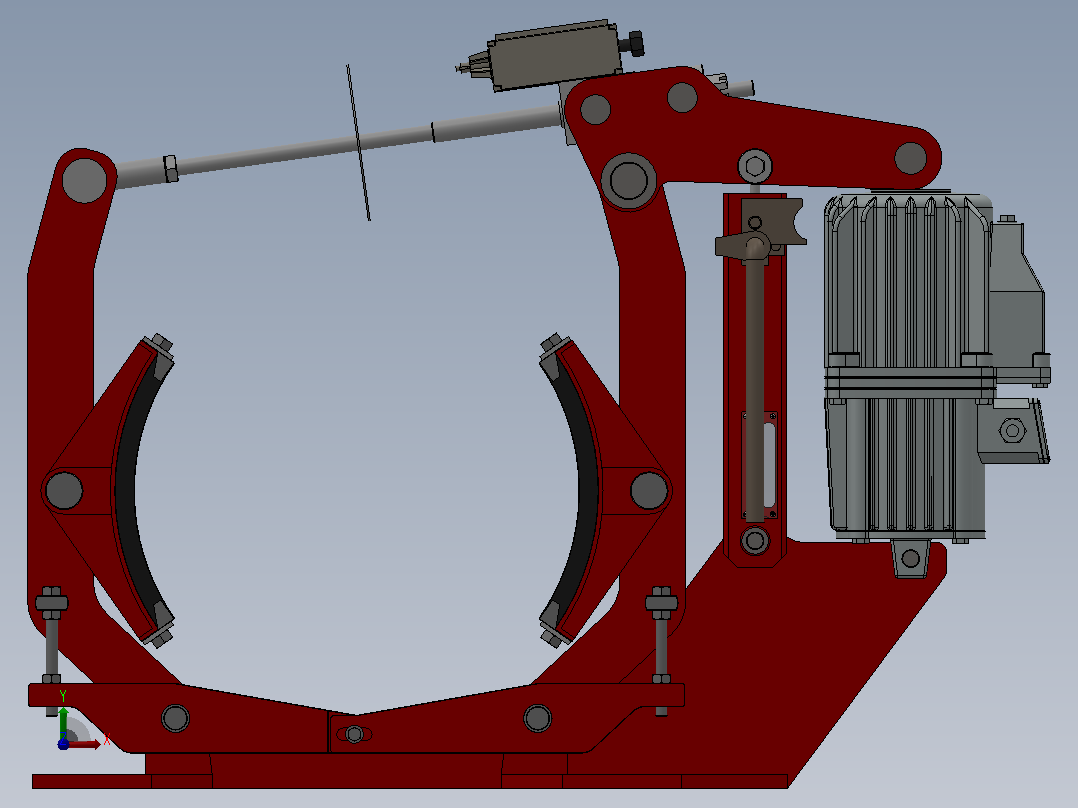Select the top pivot pin of left arm
This screenshot has width=1078, height=808.
click(84, 181)
